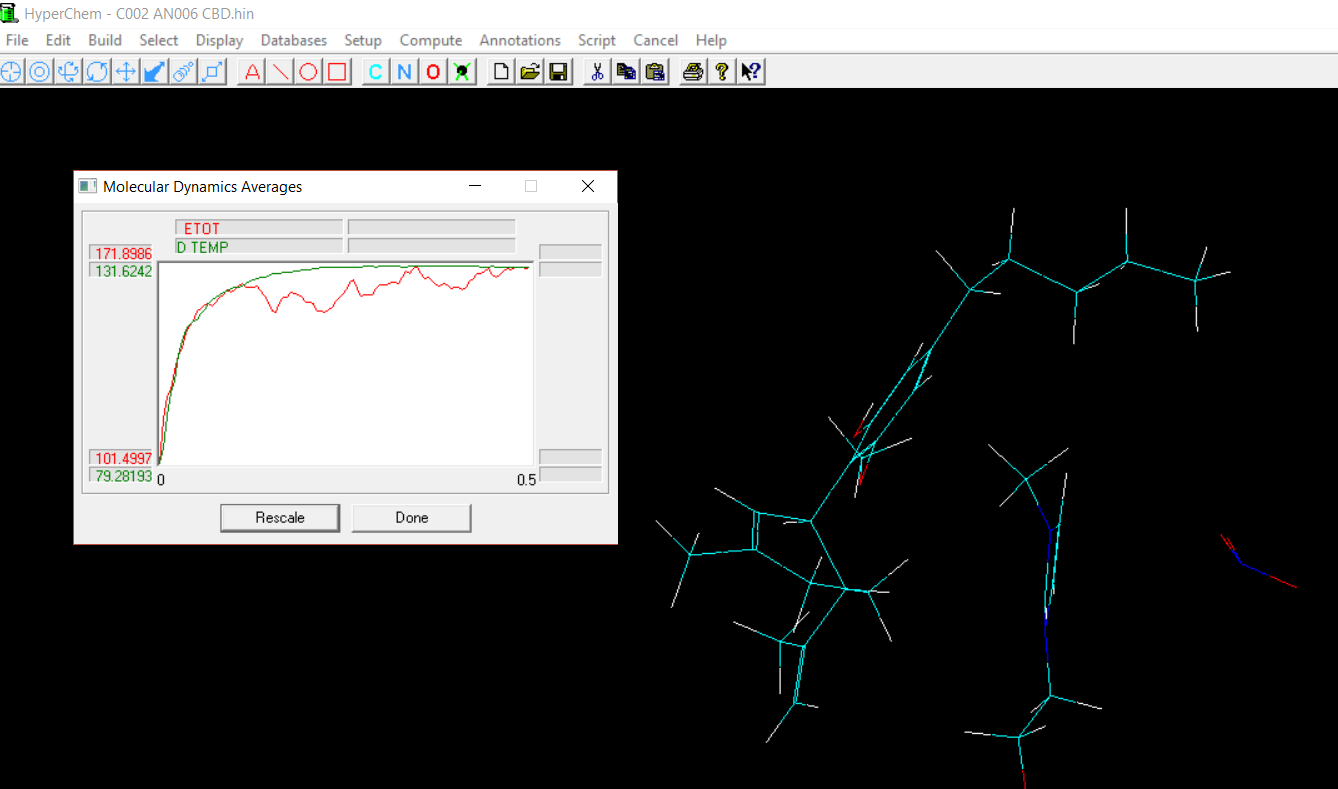Click the 79.28193 green value field
The width and height of the screenshot is (1338, 789).
pos(121,475)
